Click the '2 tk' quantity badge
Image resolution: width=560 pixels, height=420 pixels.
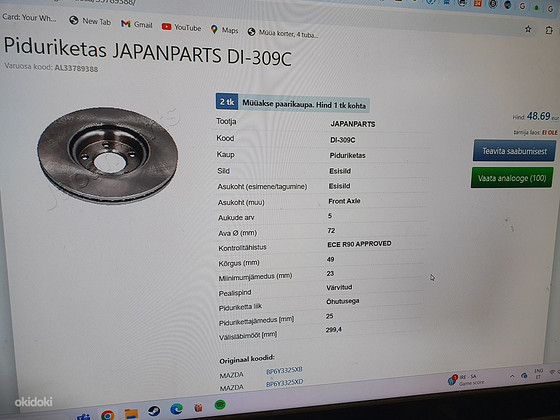227,102
